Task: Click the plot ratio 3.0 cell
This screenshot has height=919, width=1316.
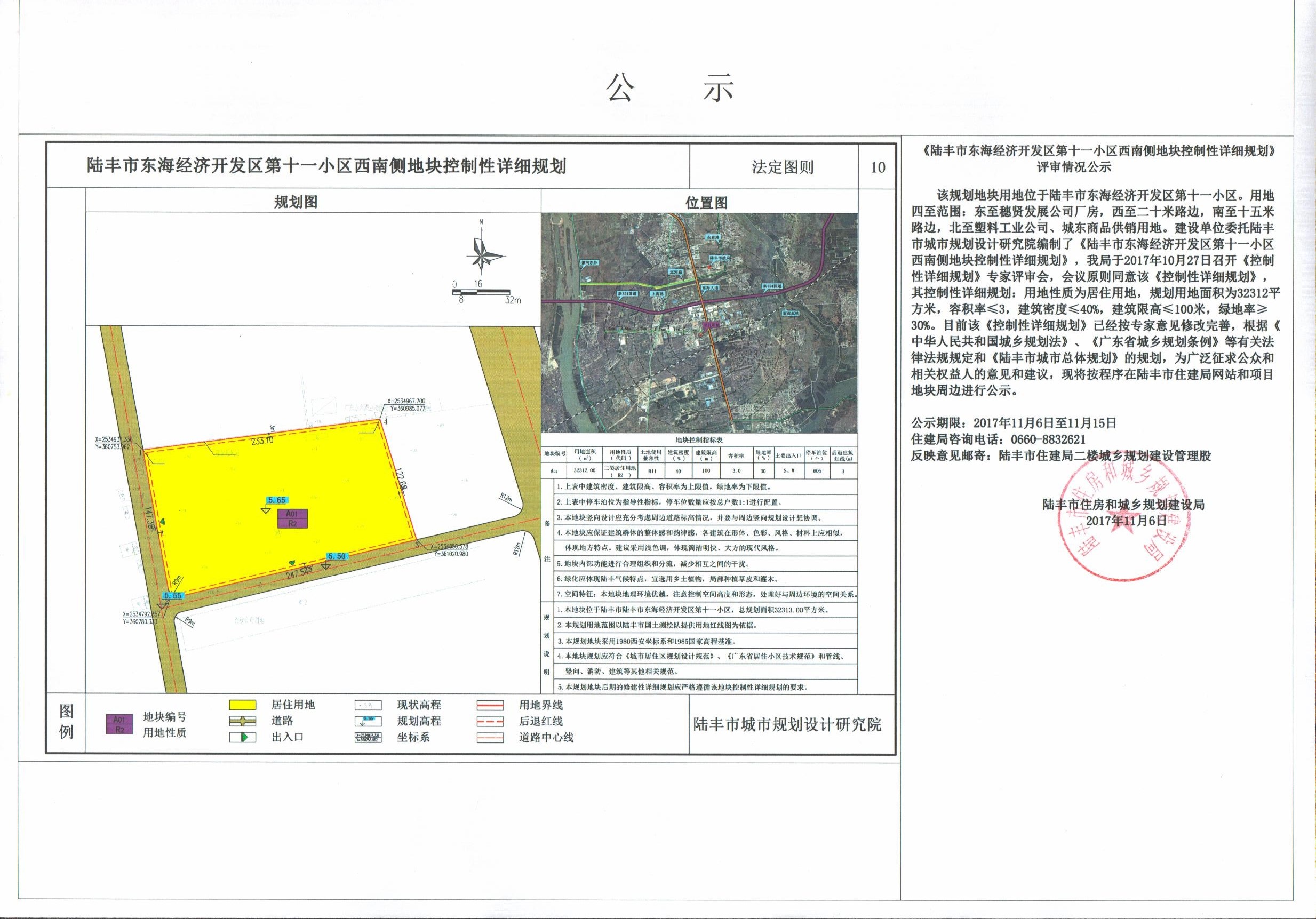Action: point(737,471)
